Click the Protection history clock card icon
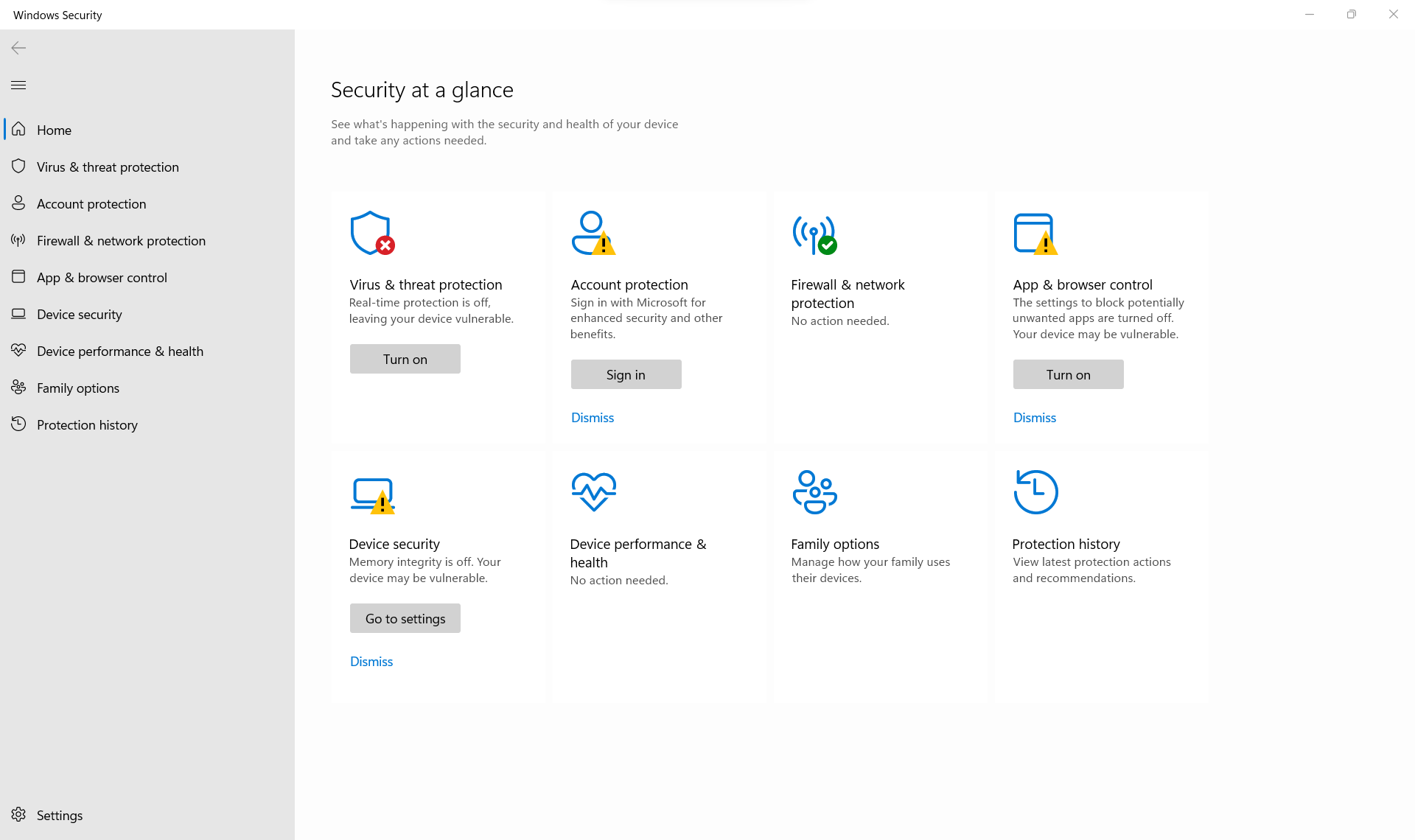 tap(1035, 492)
